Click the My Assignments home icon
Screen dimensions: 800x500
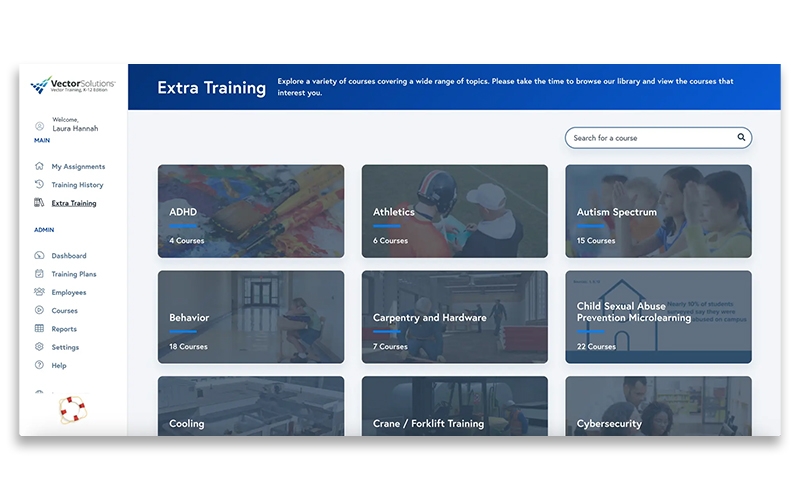[x=39, y=166]
